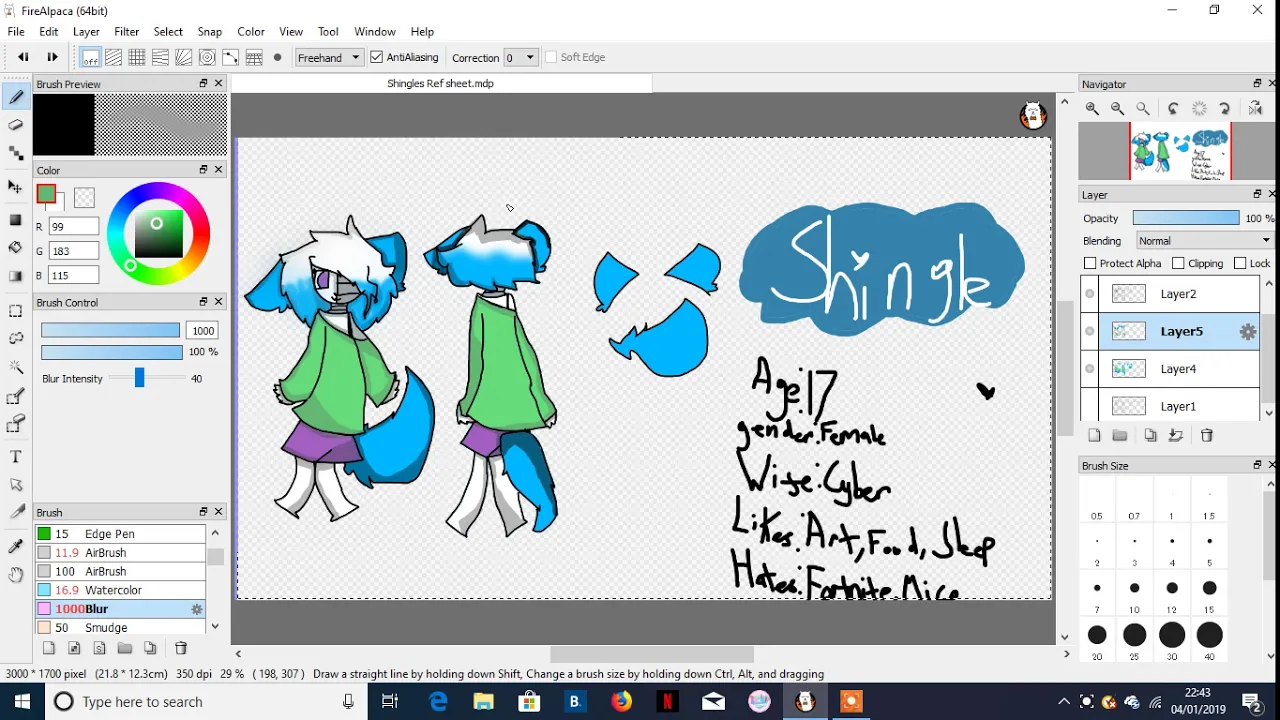
Task: Open the Correction value dropdown
Action: (x=520, y=58)
